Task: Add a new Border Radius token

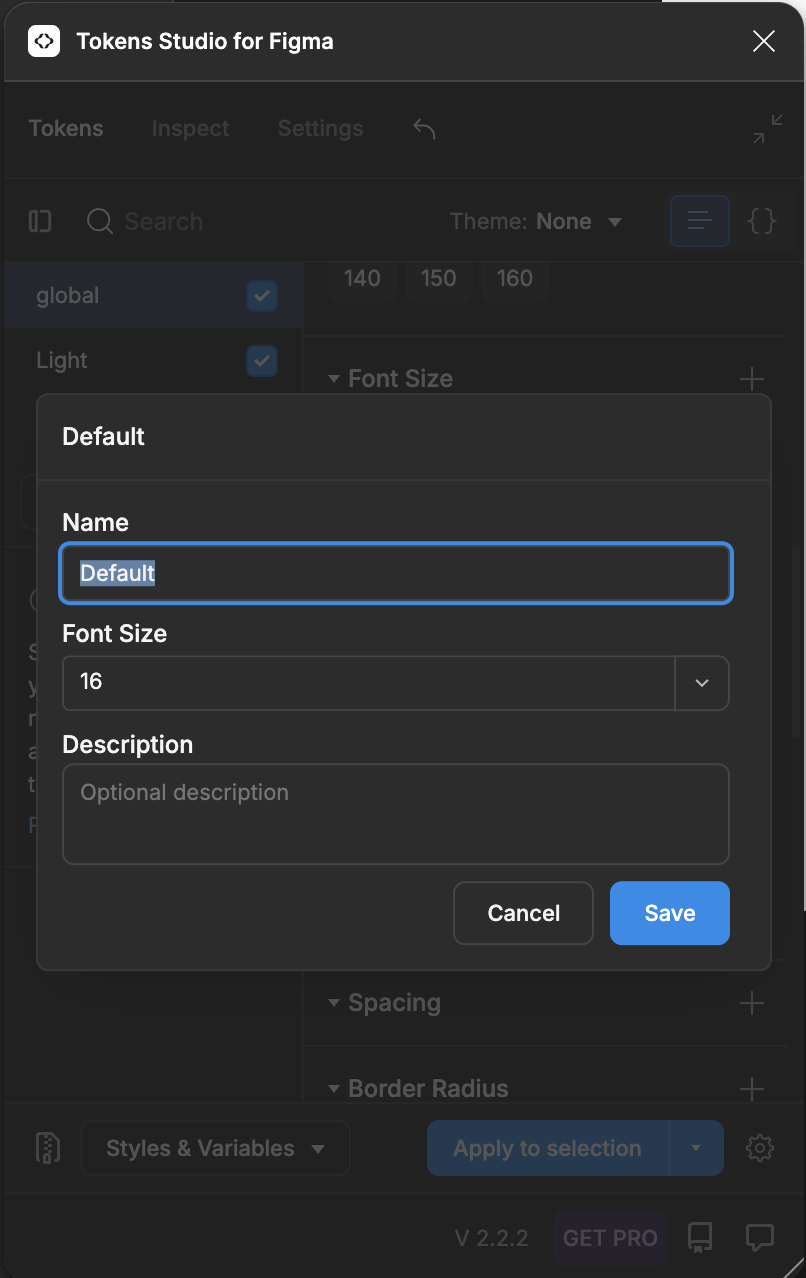Action: pyautogui.click(x=751, y=1088)
